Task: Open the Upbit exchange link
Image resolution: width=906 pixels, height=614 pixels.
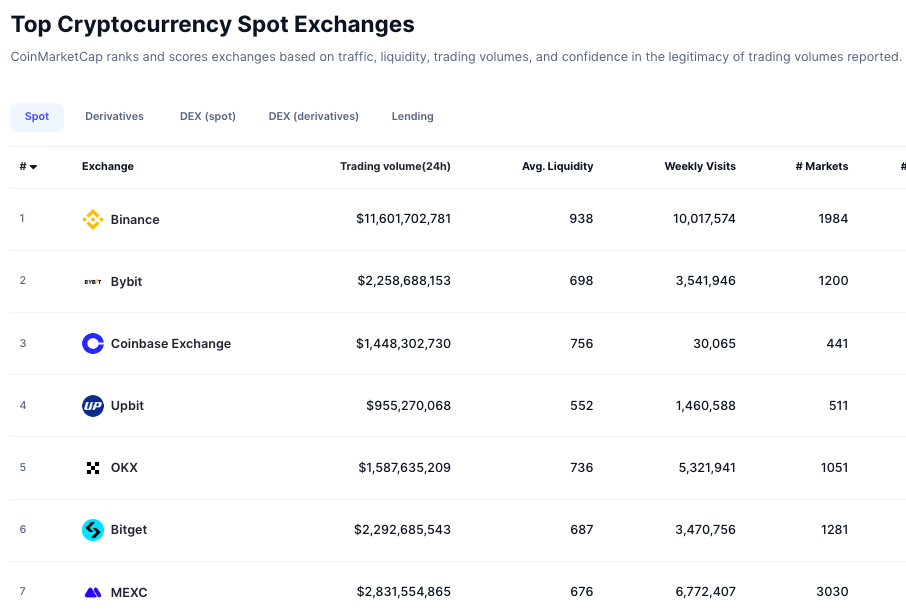Action: 127,405
